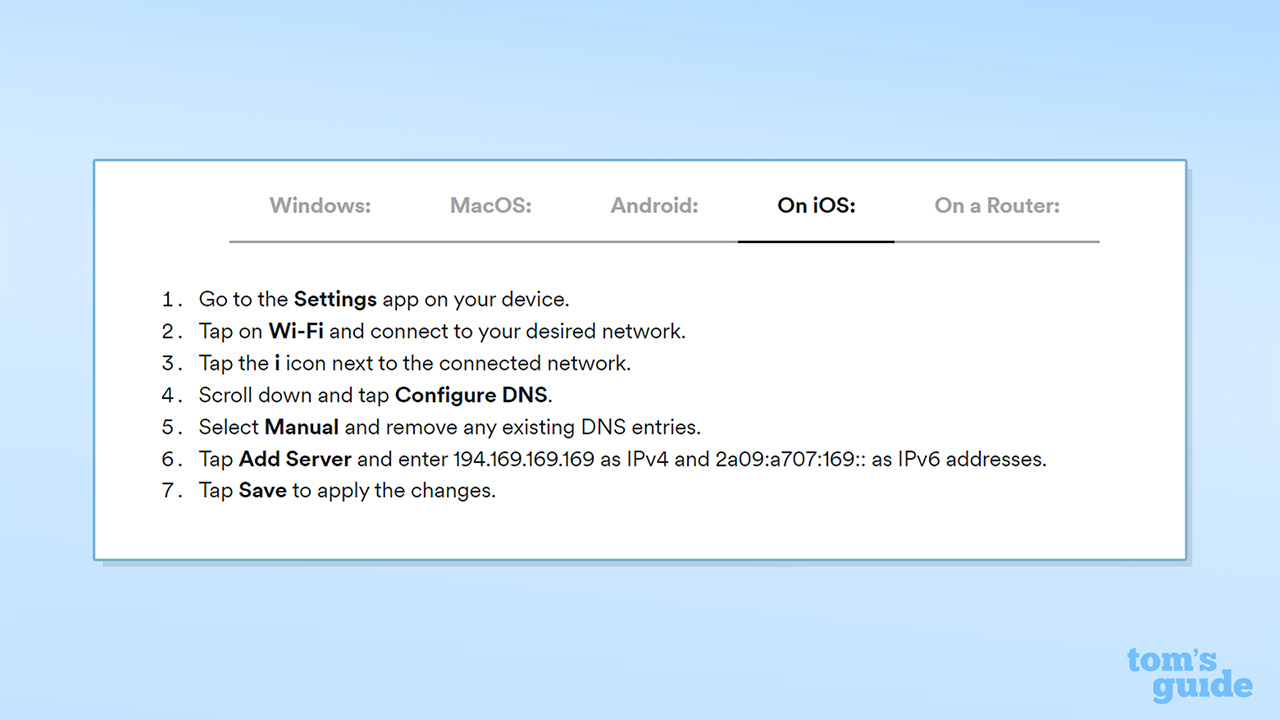Click the step number 7 list marker

point(172,491)
